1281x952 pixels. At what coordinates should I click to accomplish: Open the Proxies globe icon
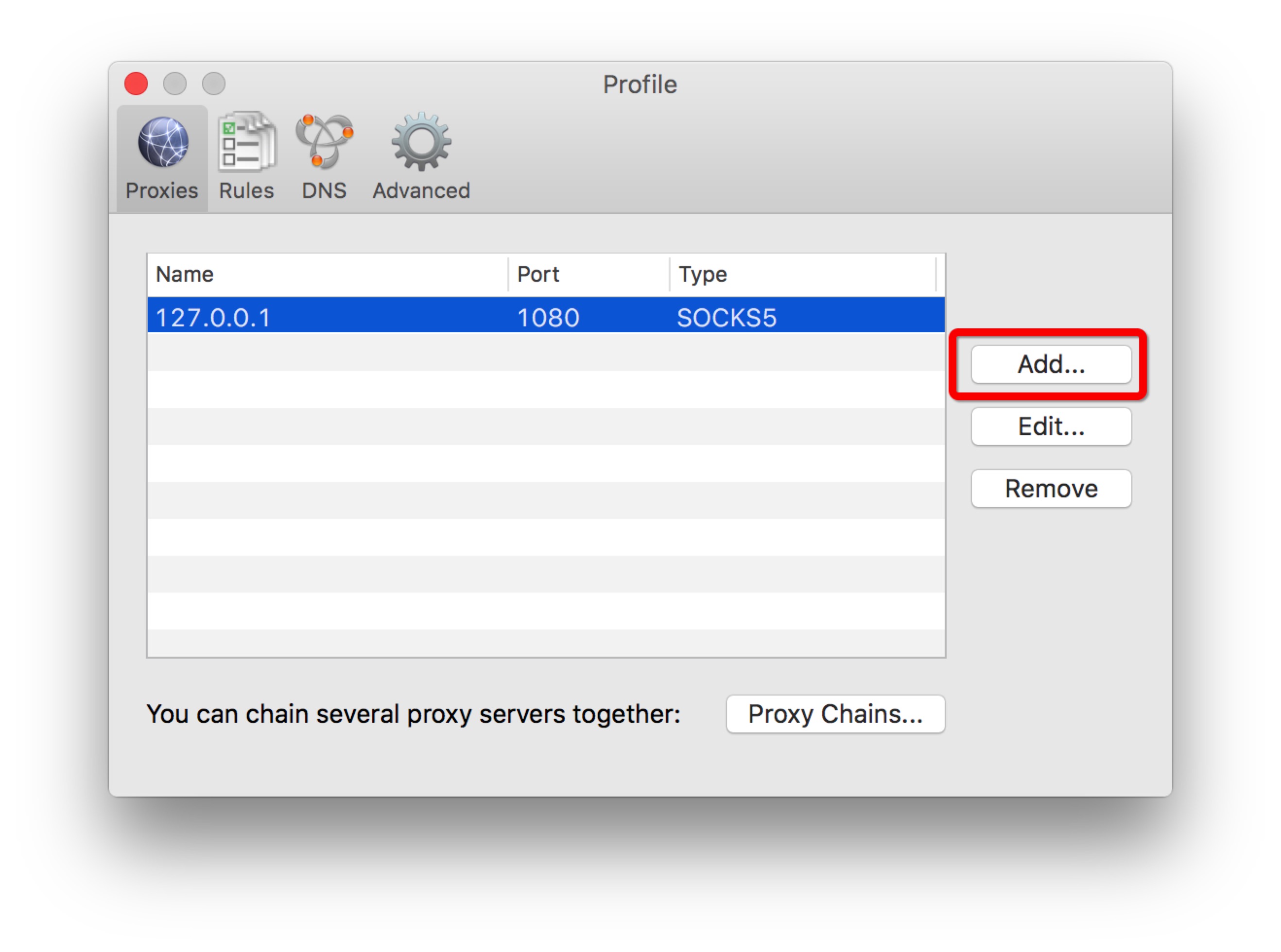click(163, 142)
